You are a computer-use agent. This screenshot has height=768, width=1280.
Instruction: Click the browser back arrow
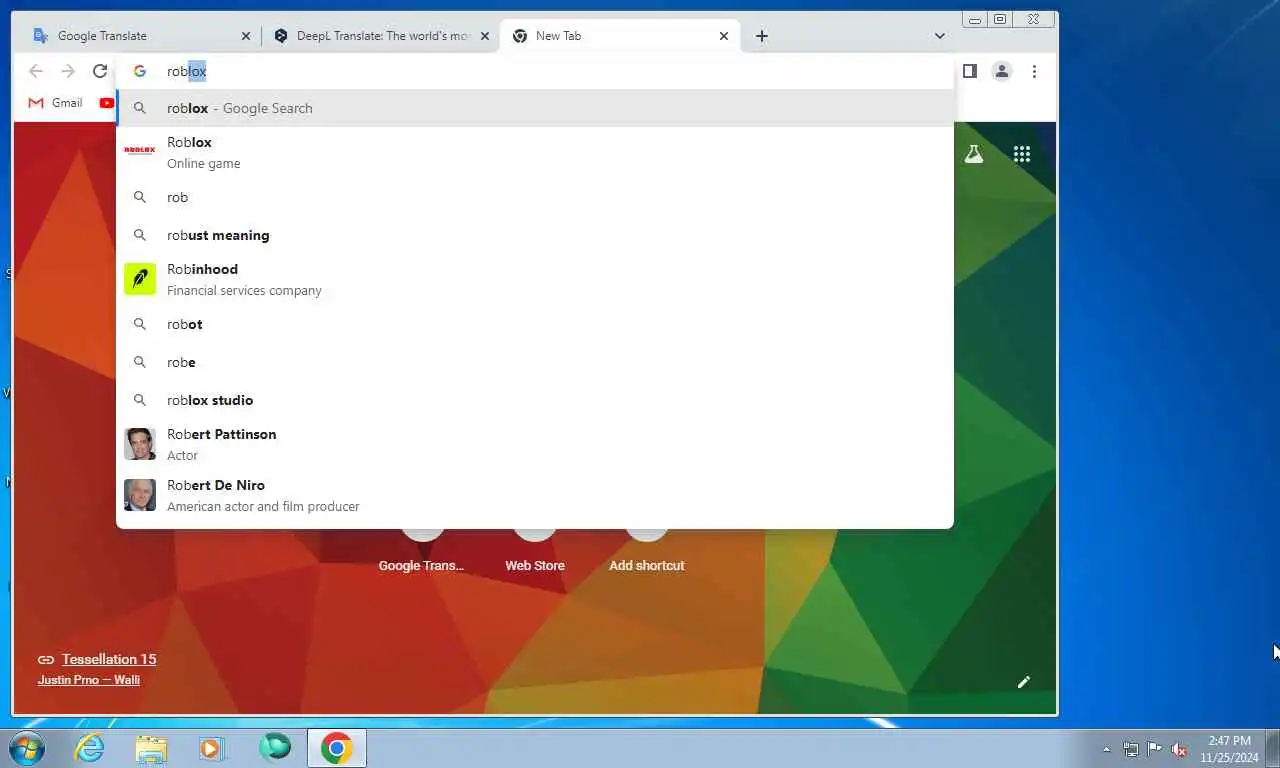(x=36, y=71)
